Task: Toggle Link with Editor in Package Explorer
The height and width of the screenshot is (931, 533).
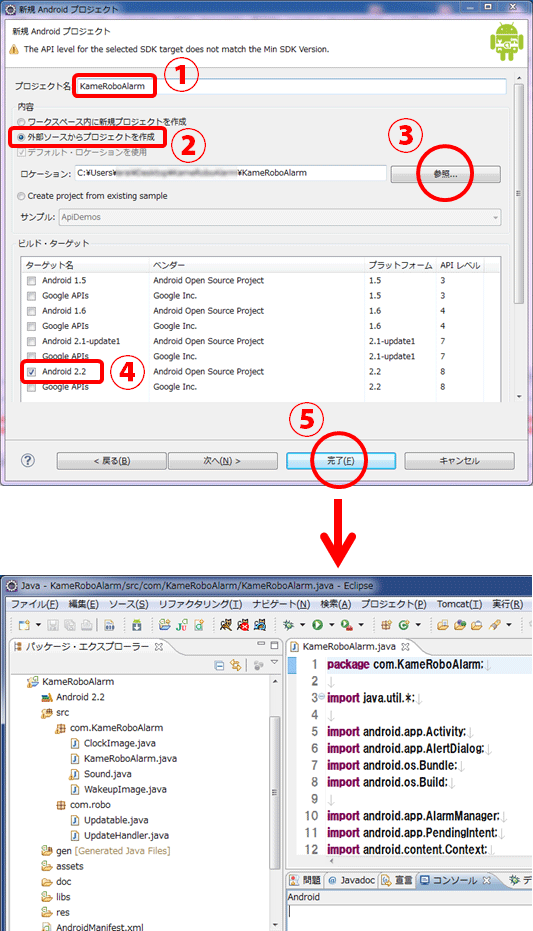Action: coord(236,666)
